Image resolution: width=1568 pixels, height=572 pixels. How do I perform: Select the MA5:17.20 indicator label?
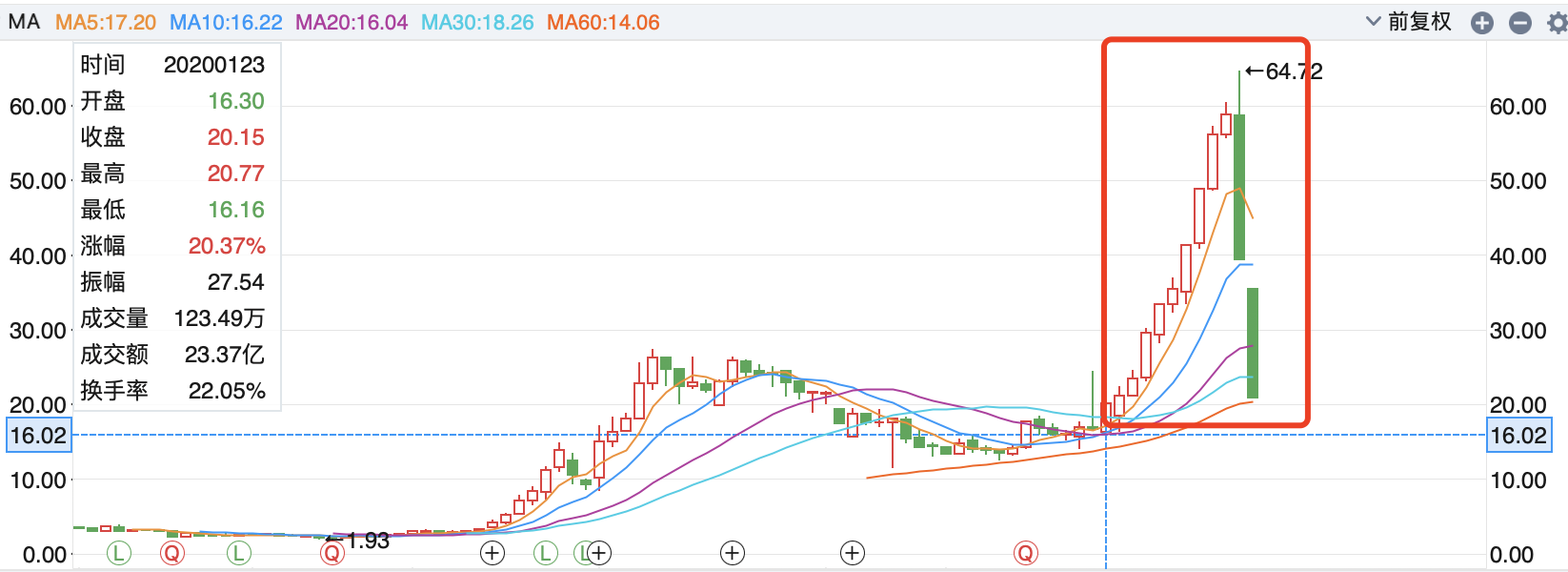click(106, 22)
